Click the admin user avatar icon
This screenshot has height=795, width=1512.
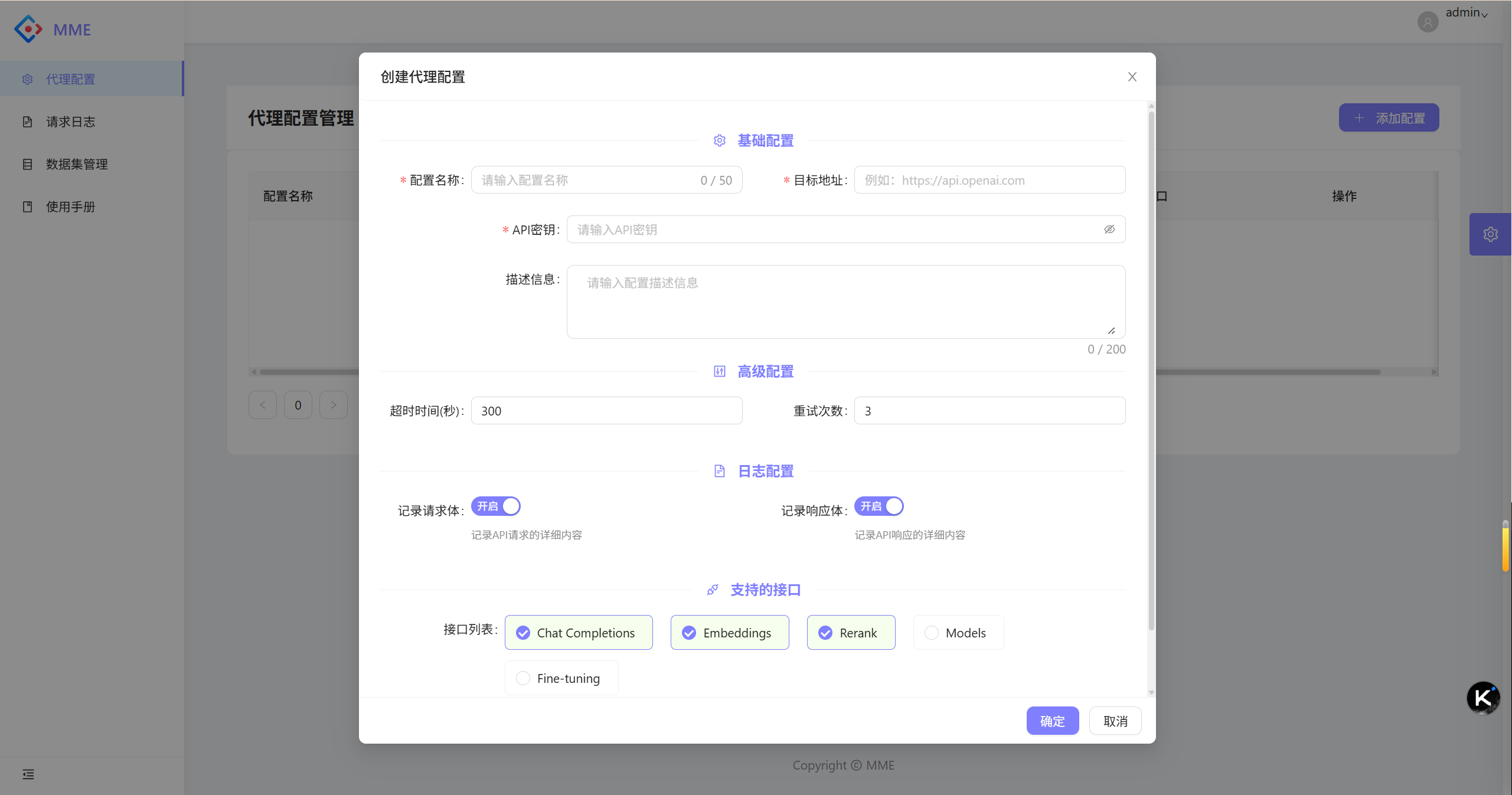coord(1428,22)
